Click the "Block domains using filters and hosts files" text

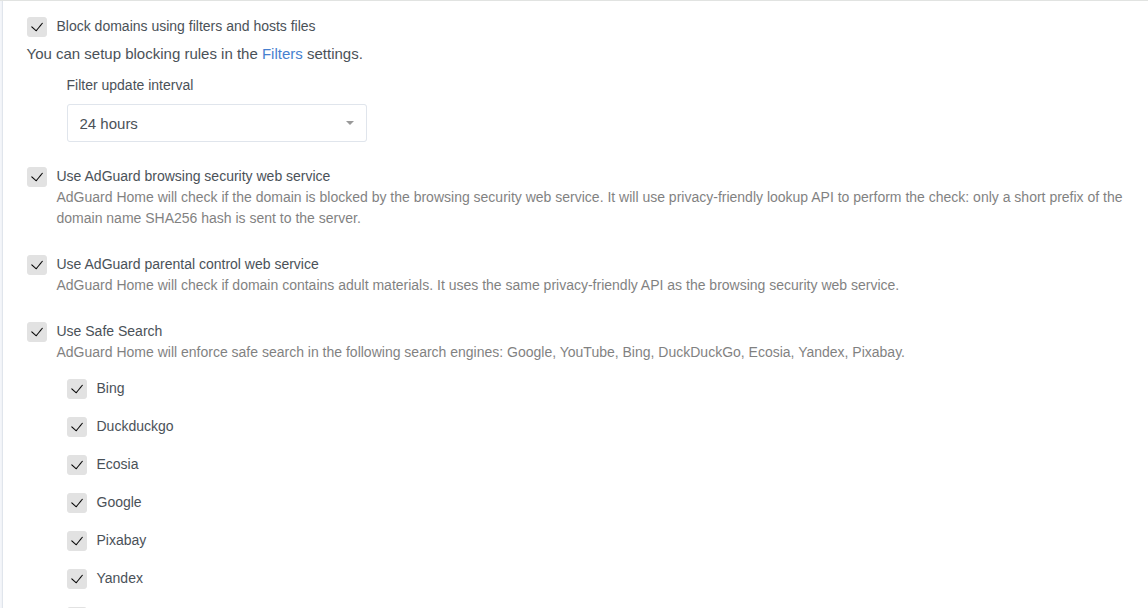pos(186,26)
